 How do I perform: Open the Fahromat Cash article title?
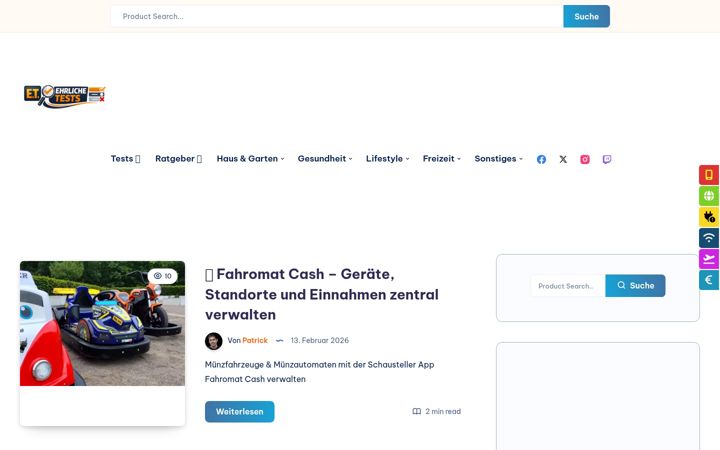[x=321, y=294]
